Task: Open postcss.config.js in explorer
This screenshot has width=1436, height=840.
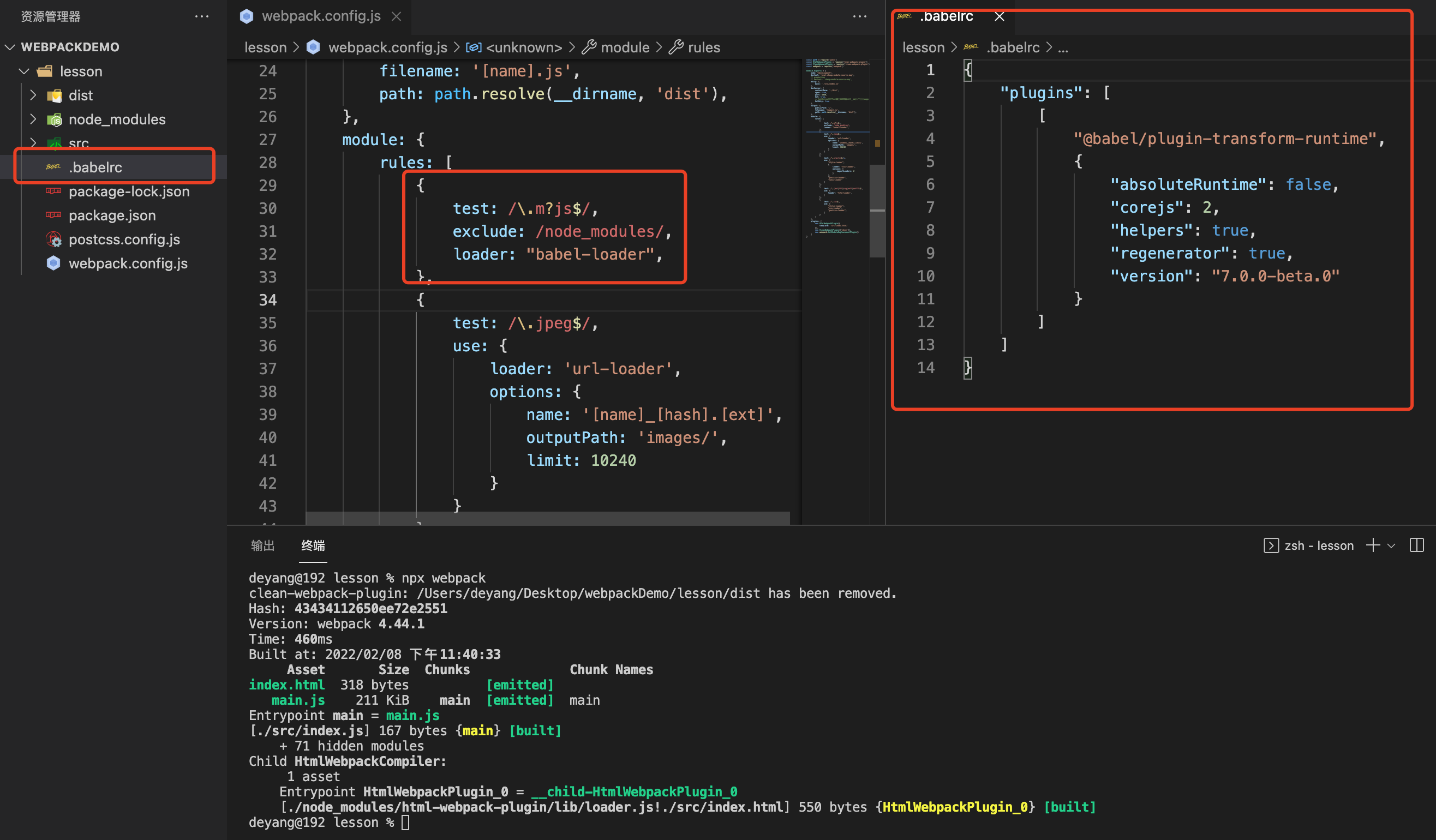Action: (124, 239)
